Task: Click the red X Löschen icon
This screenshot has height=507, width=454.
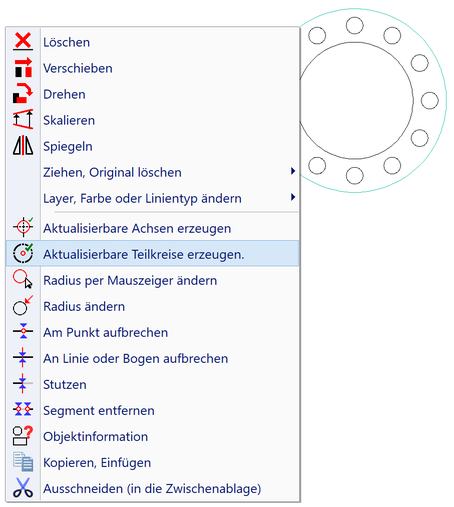Action: tap(23, 41)
